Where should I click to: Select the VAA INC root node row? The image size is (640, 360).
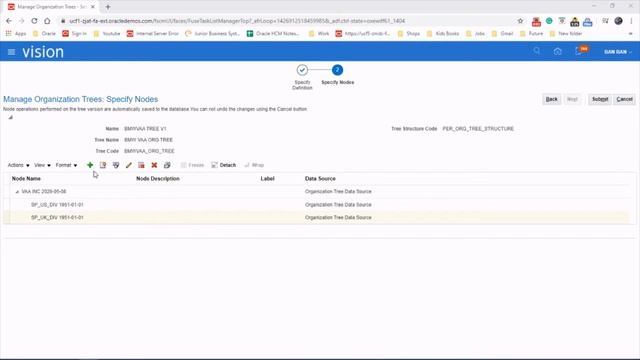click(320, 191)
